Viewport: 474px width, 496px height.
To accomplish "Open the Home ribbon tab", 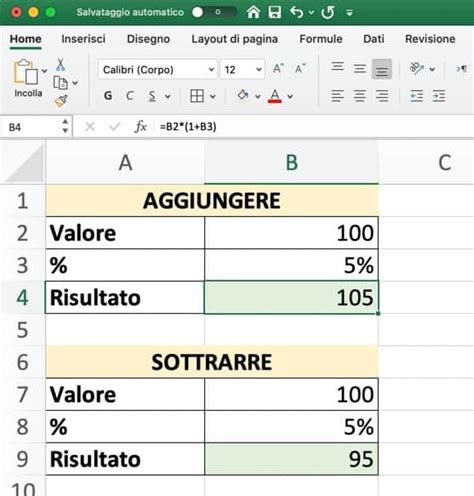I will (x=26, y=39).
